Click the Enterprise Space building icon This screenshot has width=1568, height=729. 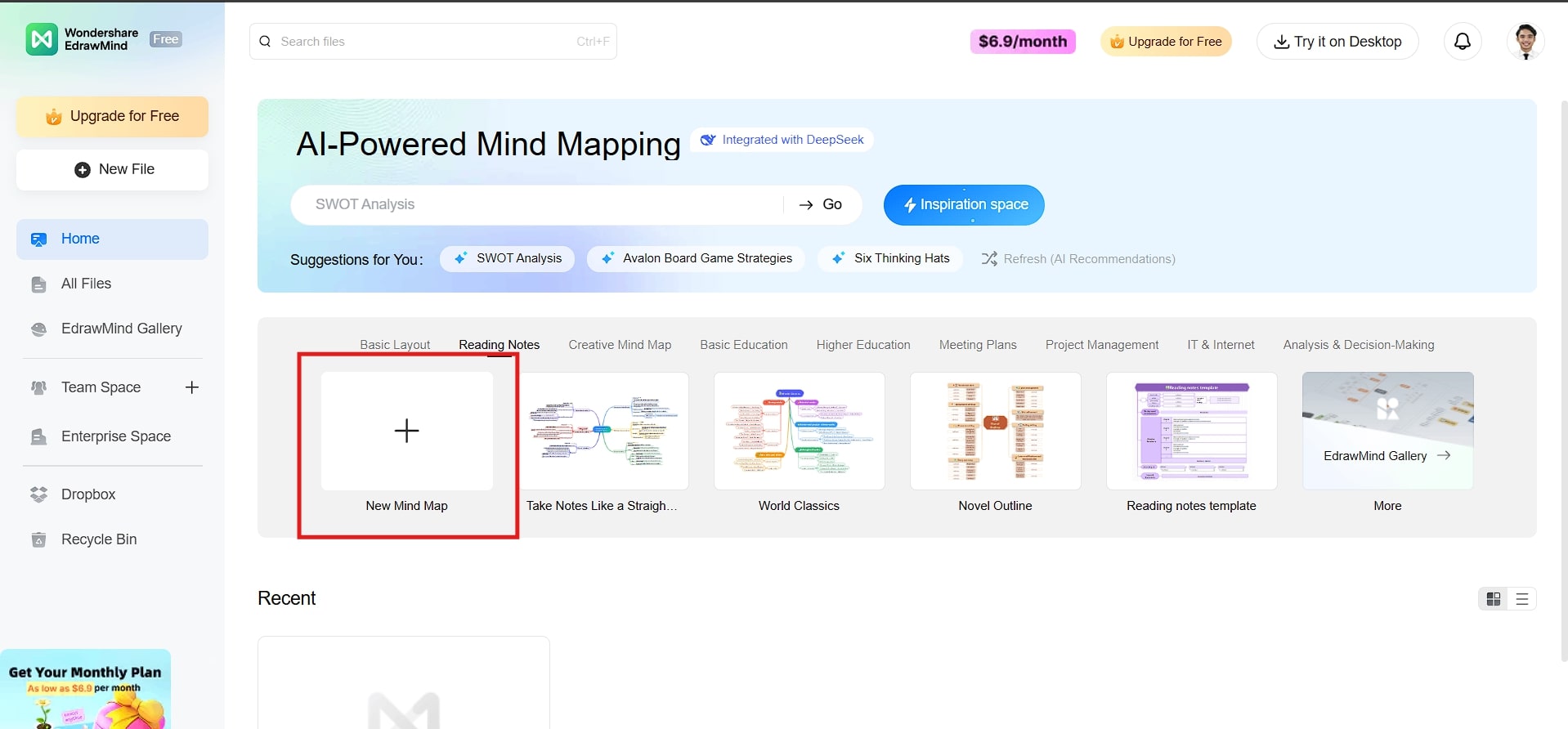click(x=38, y=436)
